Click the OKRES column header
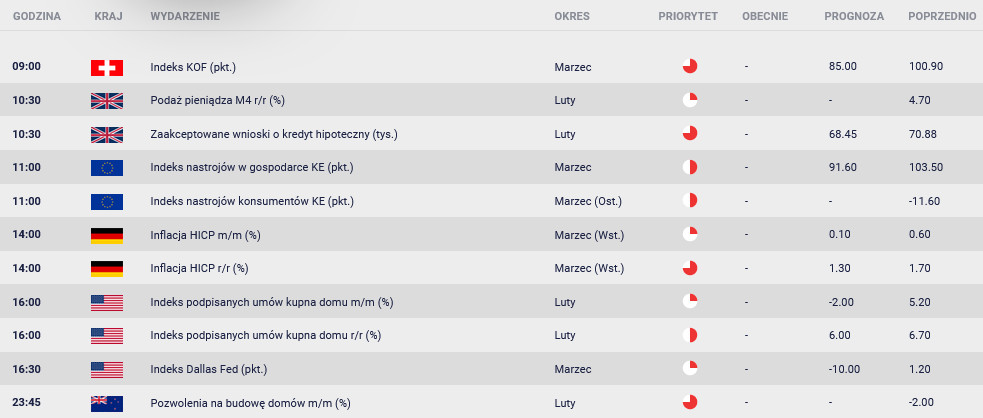Screen dimensions: 983x418 [x=572, y=16]
